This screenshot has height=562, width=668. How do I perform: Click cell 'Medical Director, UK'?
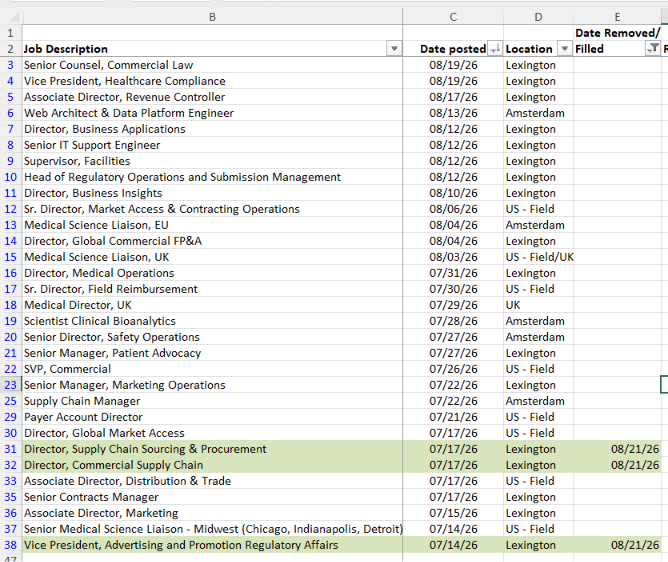tap(212, 305)
